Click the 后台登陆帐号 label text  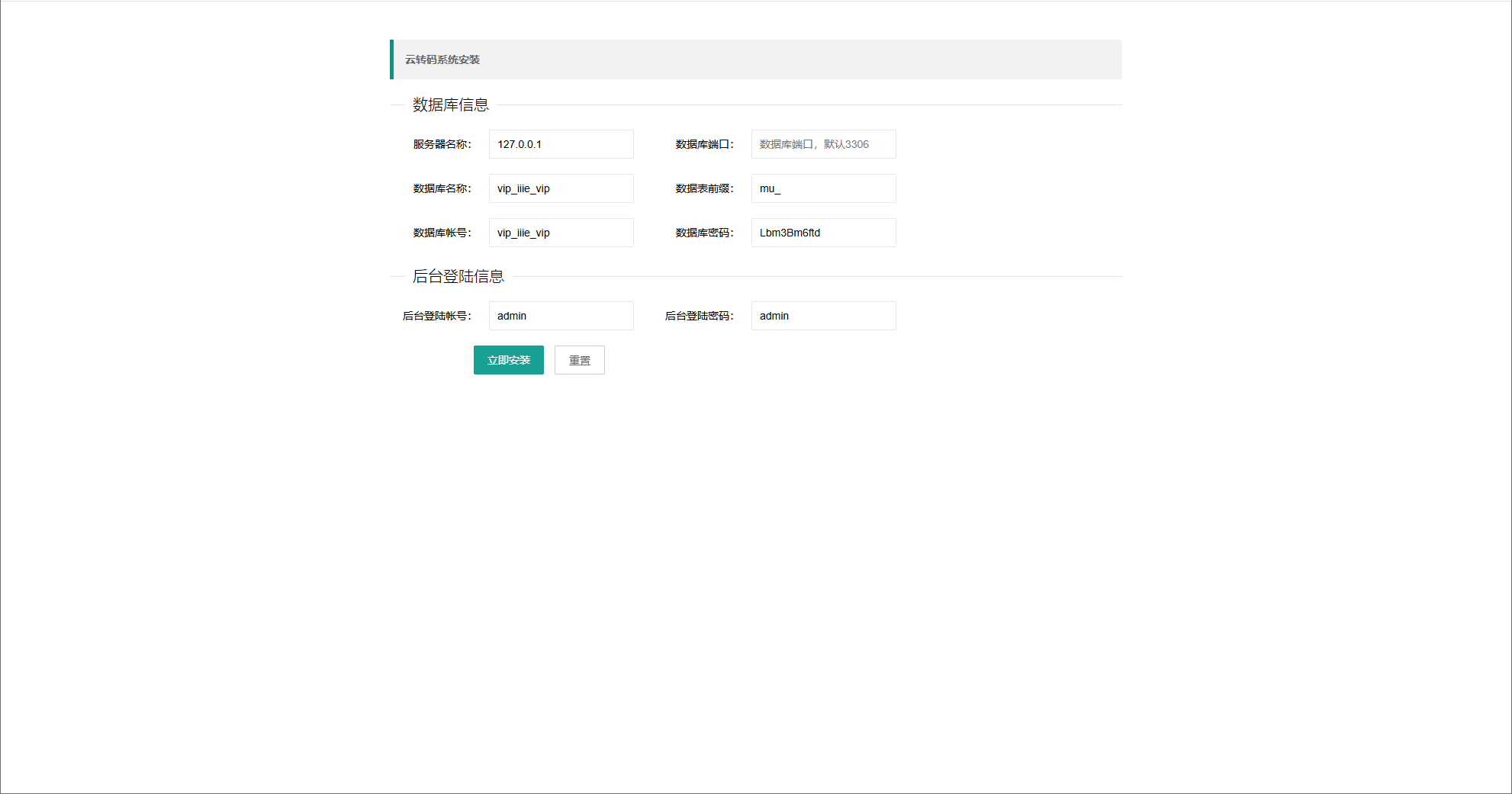click(436, 316)
